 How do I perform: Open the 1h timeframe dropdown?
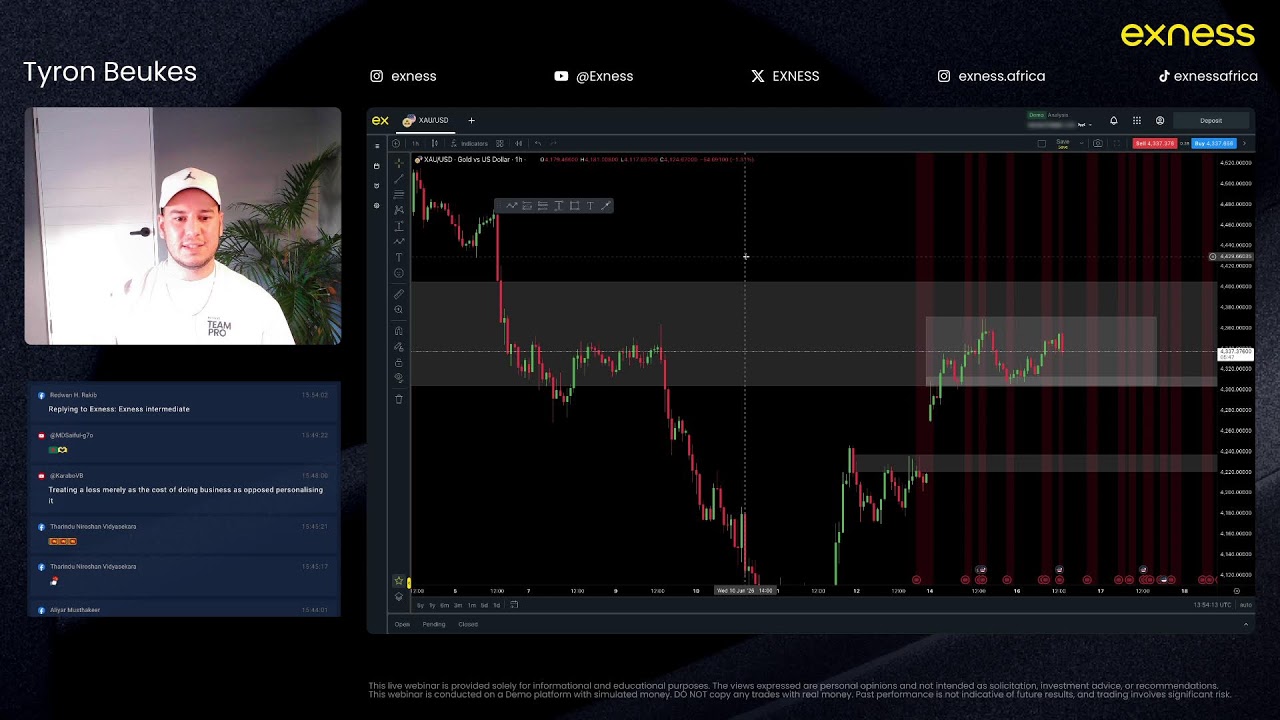416,143
